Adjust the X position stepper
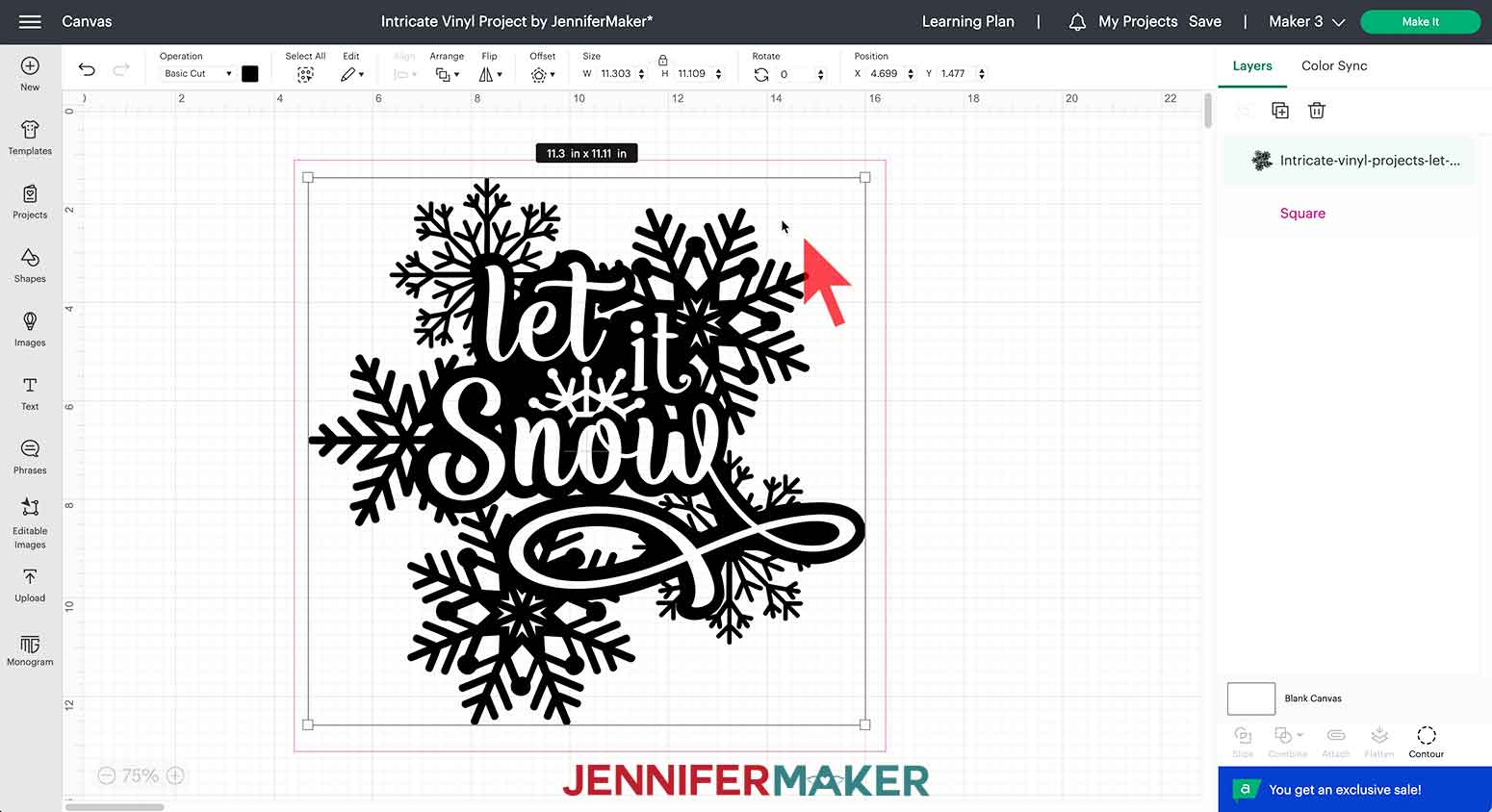Screen dimensions: 1492x812 point(910,73)
